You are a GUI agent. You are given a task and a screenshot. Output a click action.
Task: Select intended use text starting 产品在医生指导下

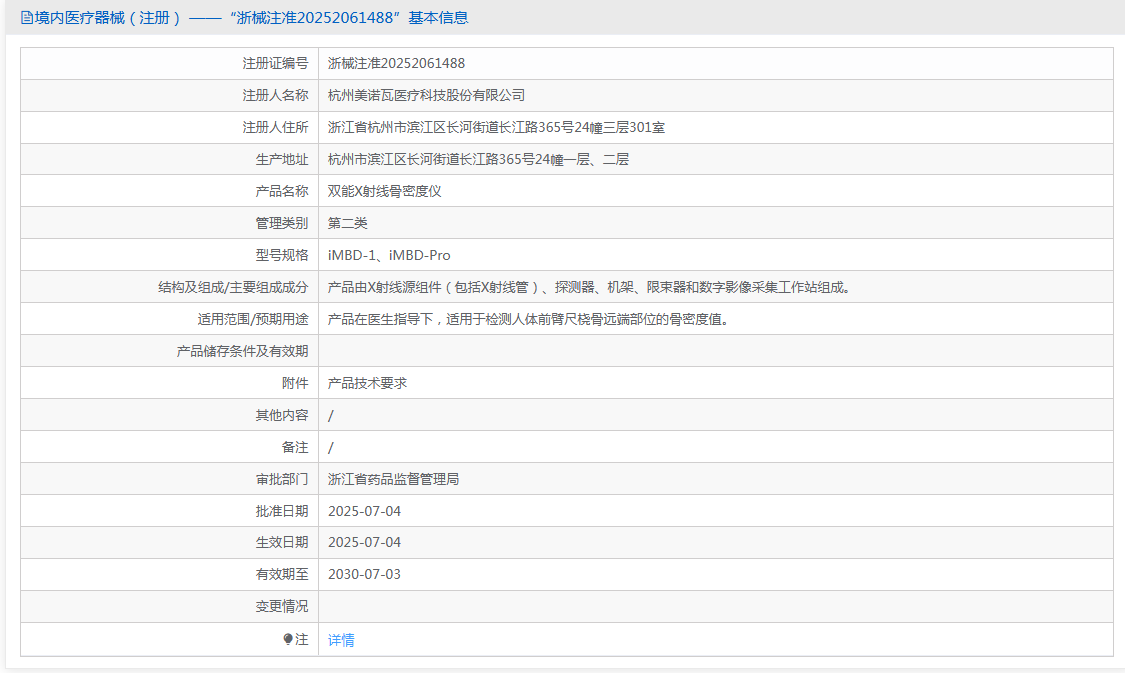529,319
